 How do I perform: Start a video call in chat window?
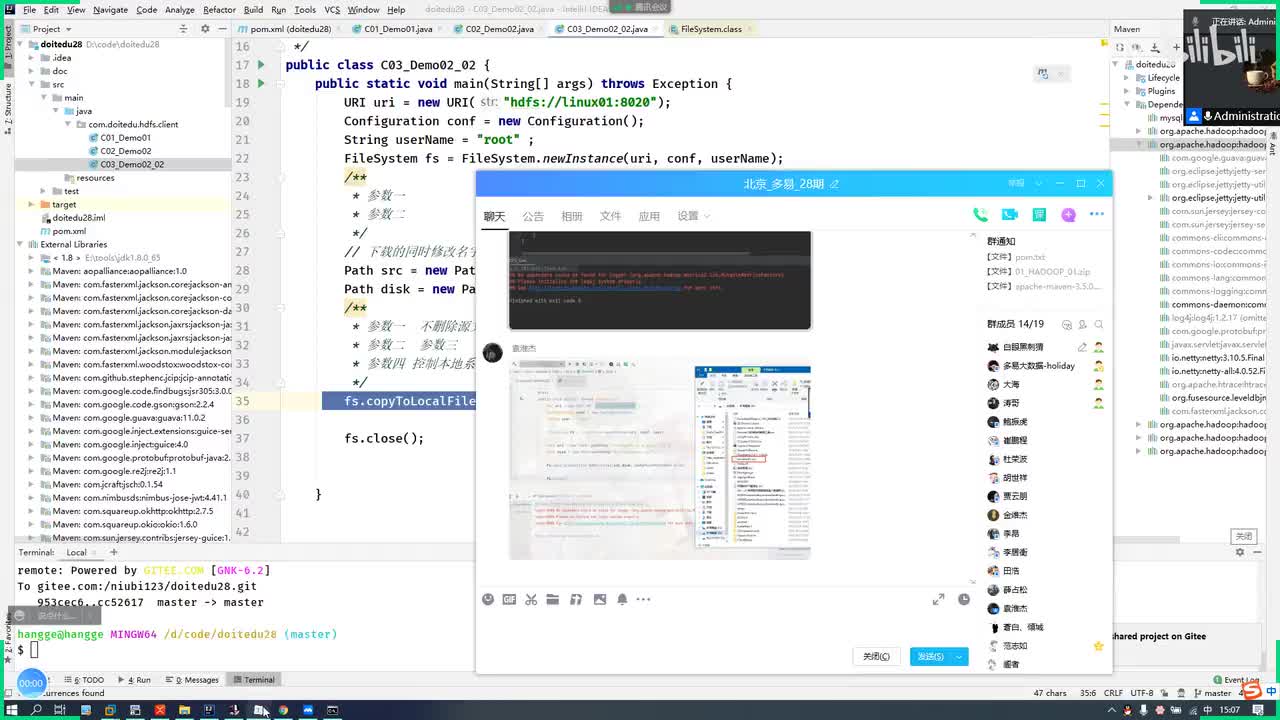click(1009, 215)
